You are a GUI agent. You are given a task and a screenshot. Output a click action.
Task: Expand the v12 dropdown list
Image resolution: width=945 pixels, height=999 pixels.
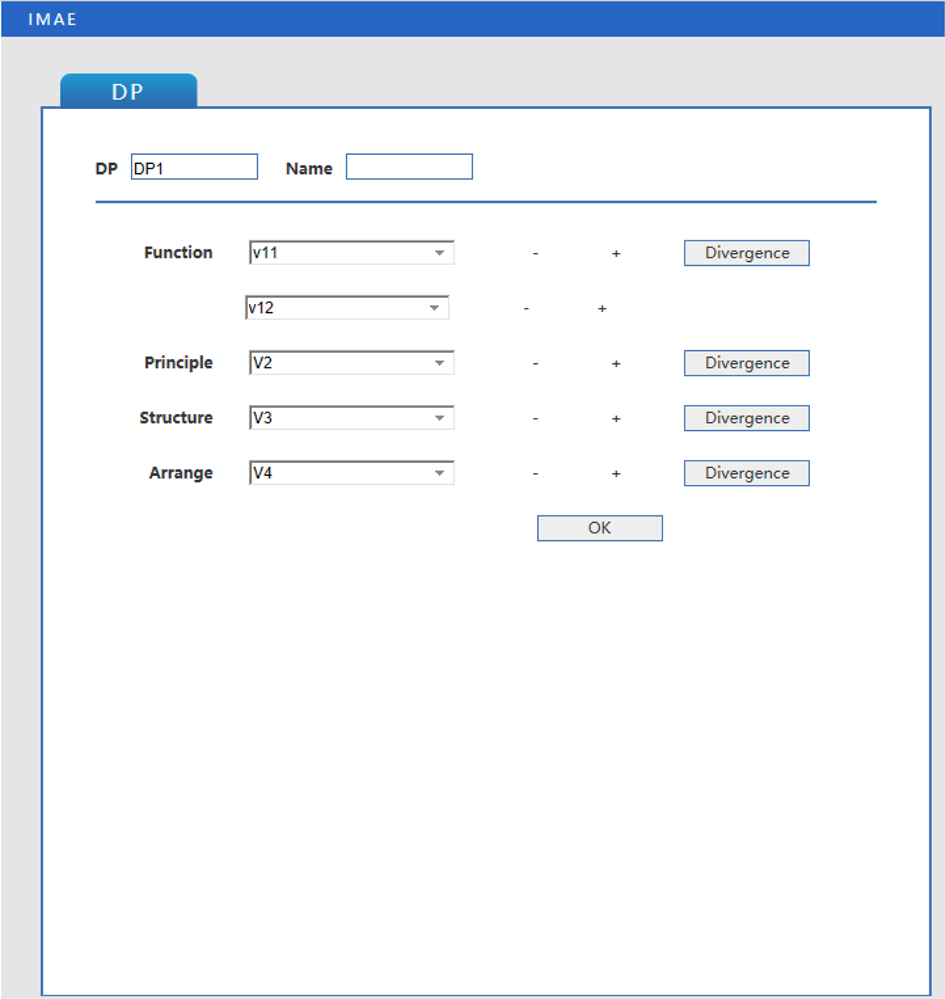tap(346, 308)
